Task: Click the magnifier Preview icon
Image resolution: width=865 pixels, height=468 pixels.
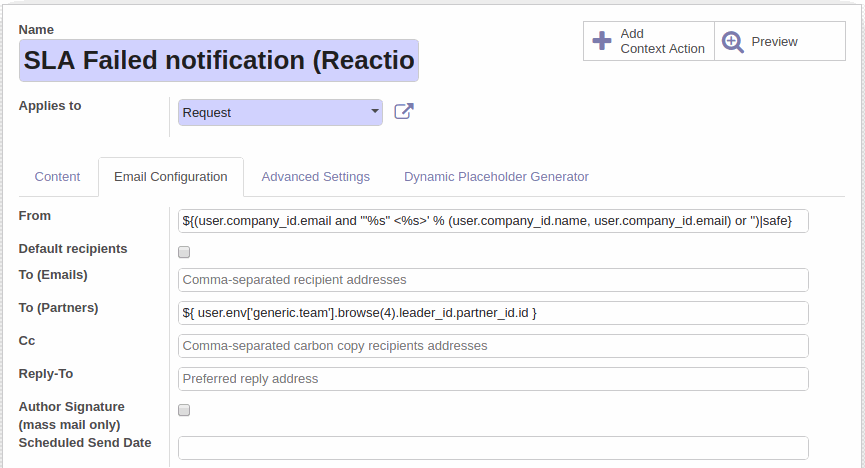Action: point(733,42)
